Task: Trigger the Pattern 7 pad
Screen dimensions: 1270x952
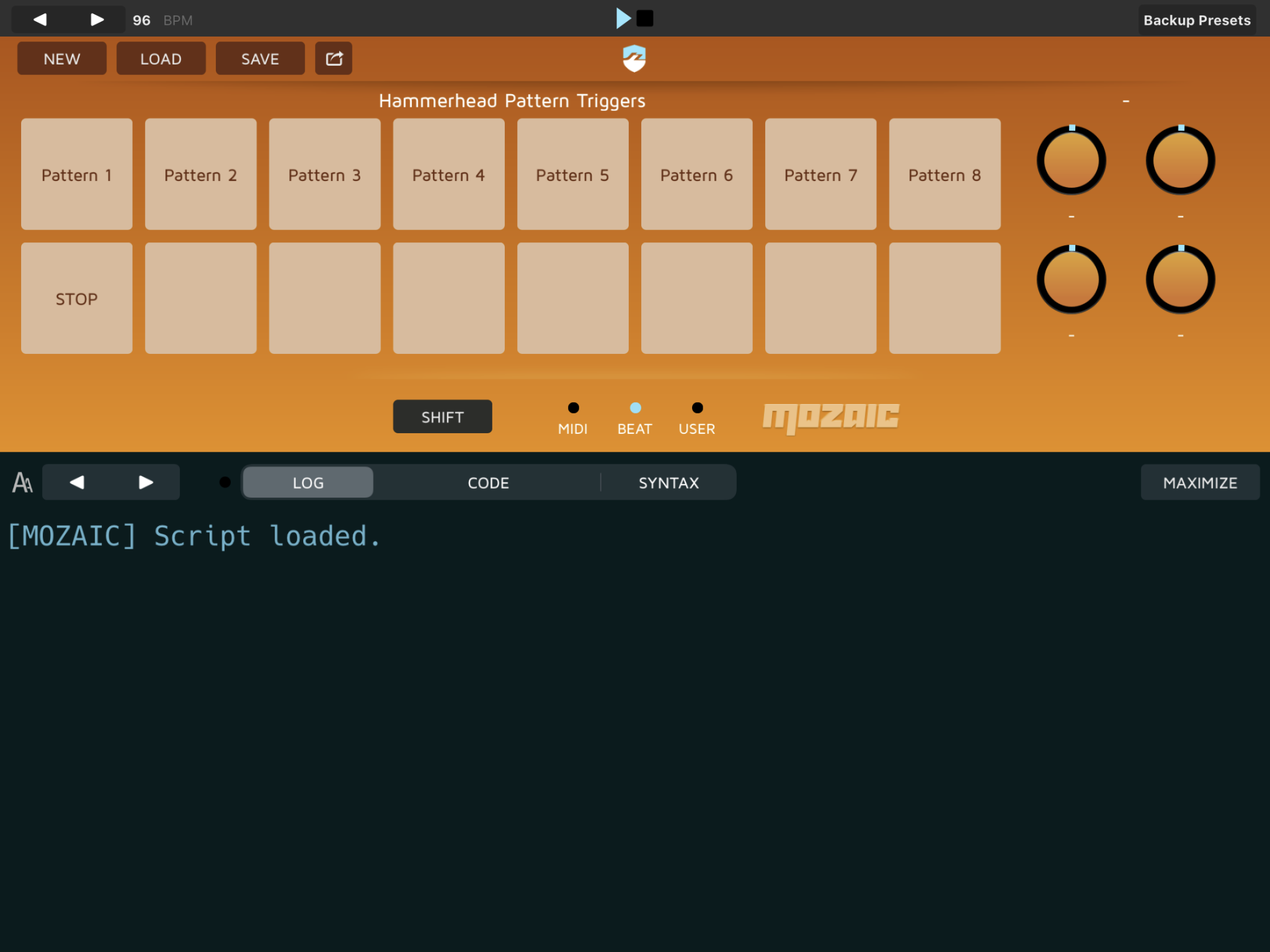Action: pos(821,174)
